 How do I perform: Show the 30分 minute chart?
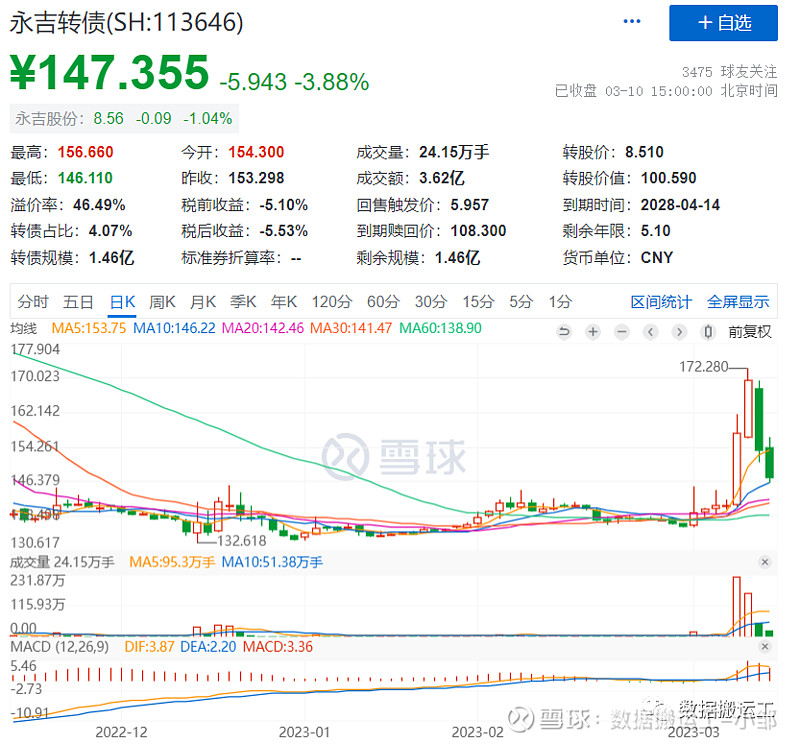431,302
